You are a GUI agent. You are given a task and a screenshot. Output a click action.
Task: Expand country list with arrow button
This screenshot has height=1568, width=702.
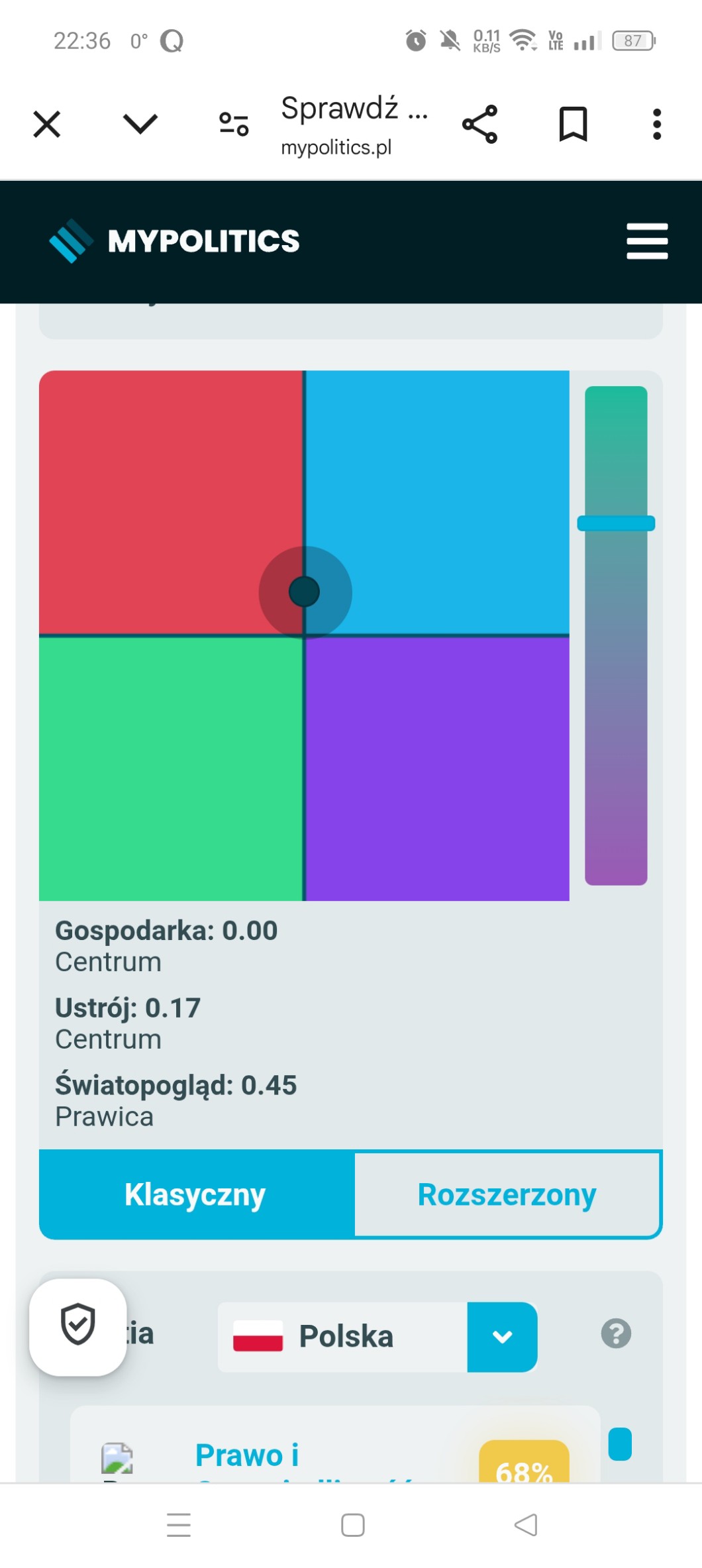pyautogui.click(x=502, y=1337)
